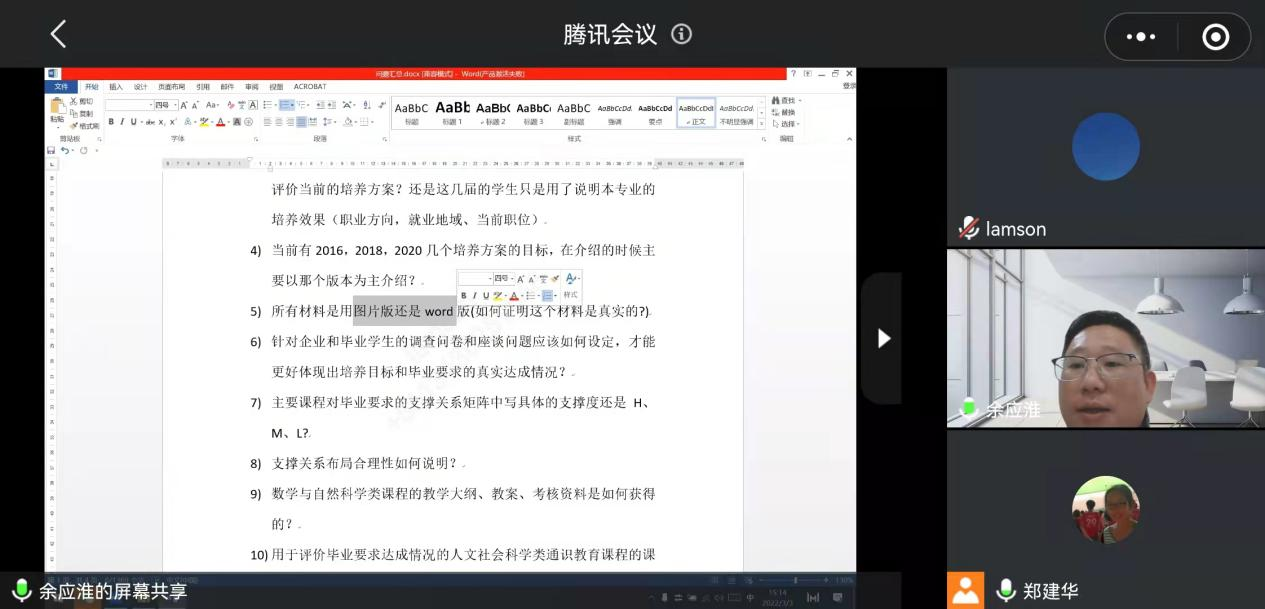Expand the participant panel arrow on shared screen
The width and height of the screenshot is (1265, 609).
pos(883,338)
